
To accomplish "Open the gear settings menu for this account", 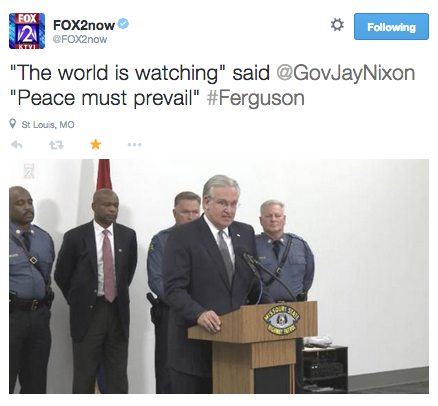I will click(337, 25).
